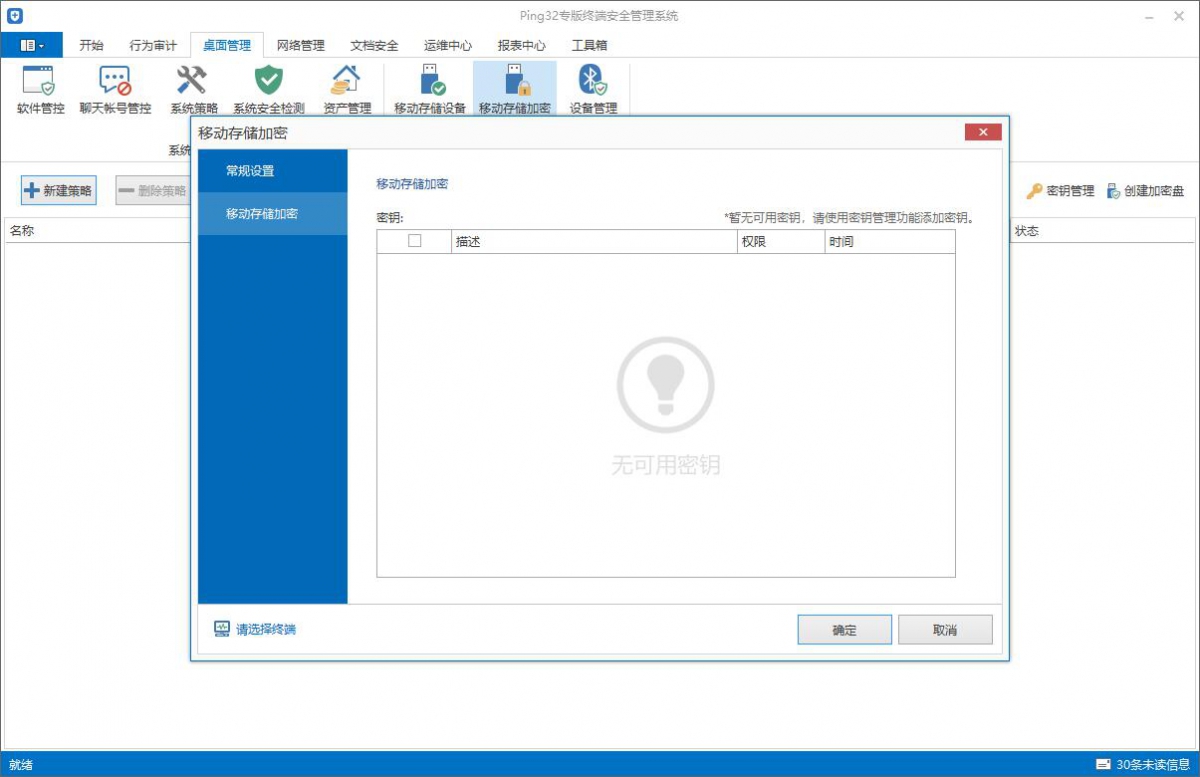Click the 权限 column header
The height and width of the screenshot is (777, 1200).
point(780,242)
